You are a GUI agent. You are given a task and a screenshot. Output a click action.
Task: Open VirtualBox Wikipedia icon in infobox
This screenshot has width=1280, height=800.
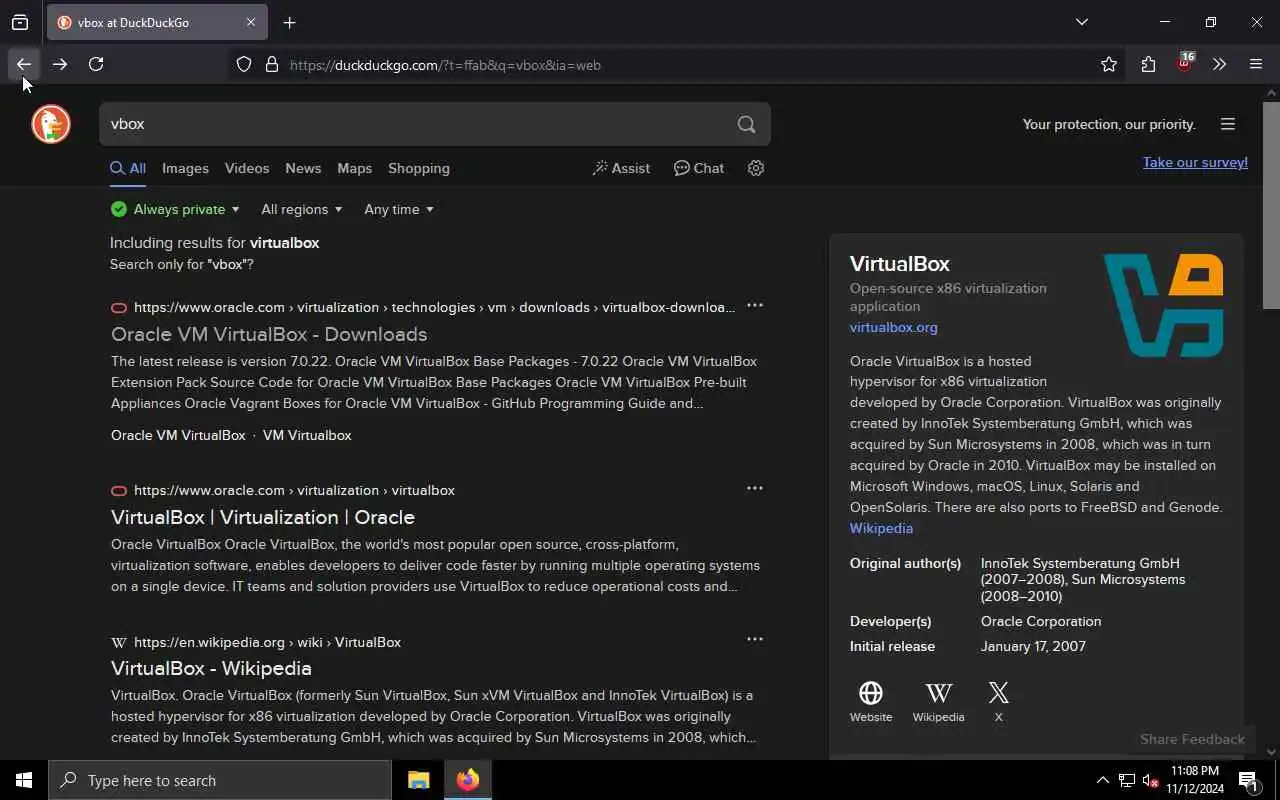(x=938, y=701)
